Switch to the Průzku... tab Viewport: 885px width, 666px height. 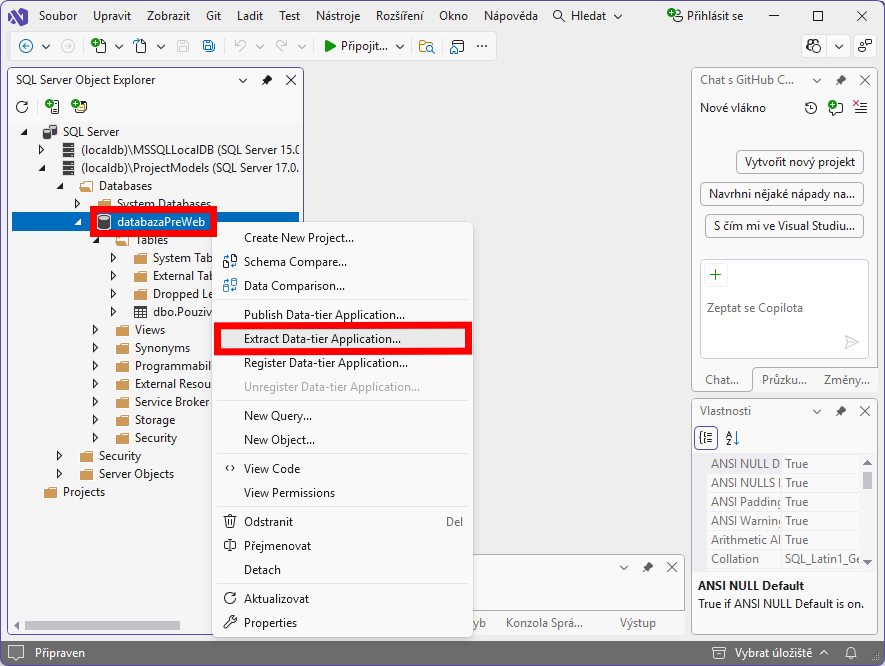pos(784,380)
